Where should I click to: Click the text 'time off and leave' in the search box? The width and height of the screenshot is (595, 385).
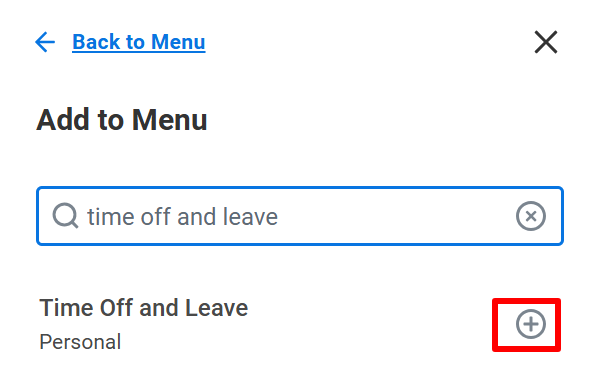(183, 217)
